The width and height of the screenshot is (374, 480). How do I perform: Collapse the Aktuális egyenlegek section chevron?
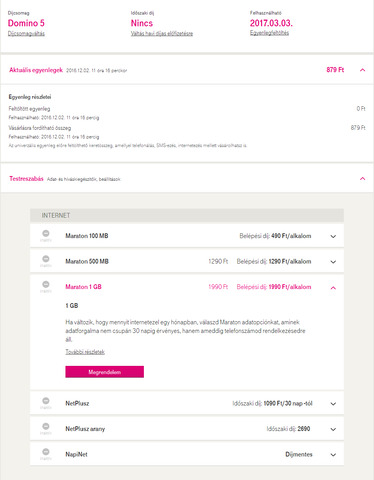[x=362, y=70]
